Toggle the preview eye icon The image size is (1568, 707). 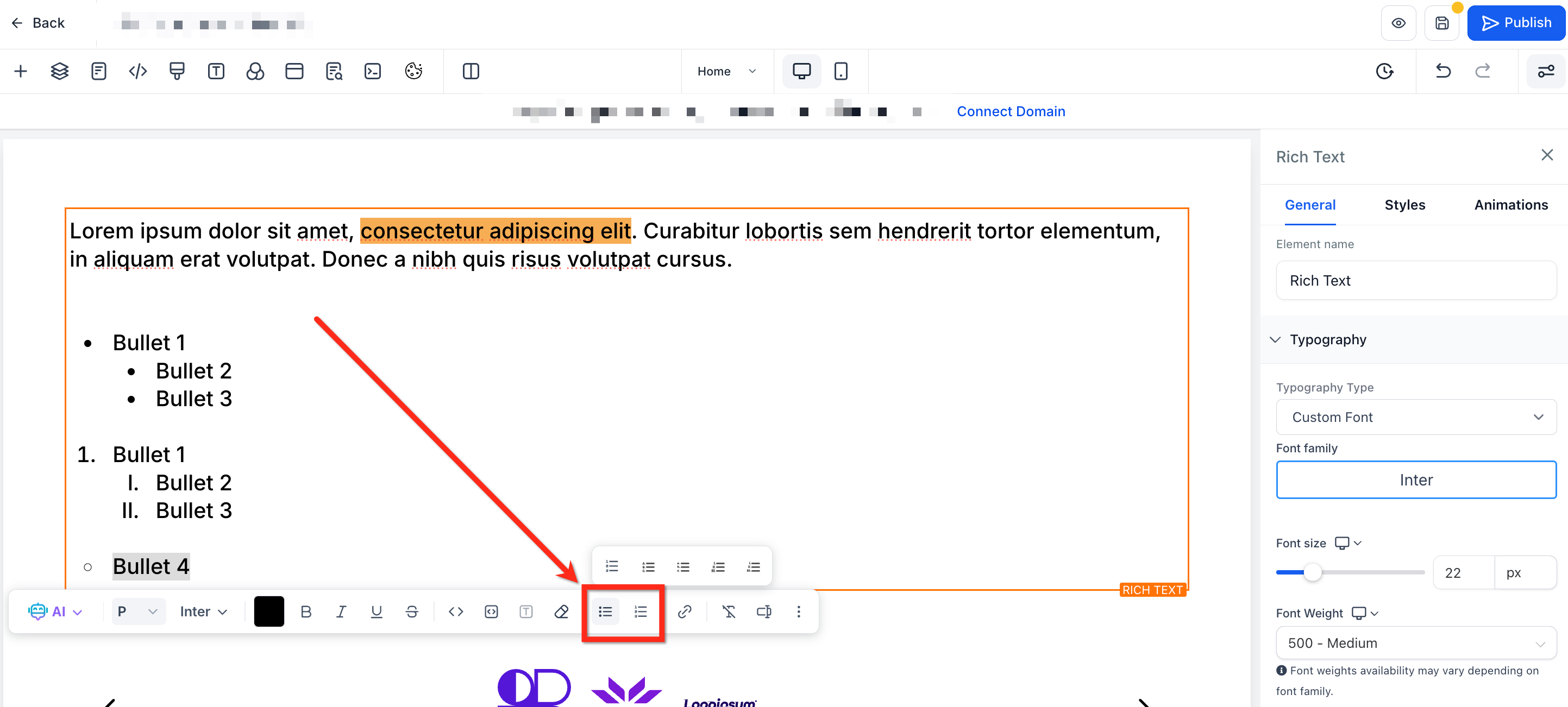point(1398,23)
